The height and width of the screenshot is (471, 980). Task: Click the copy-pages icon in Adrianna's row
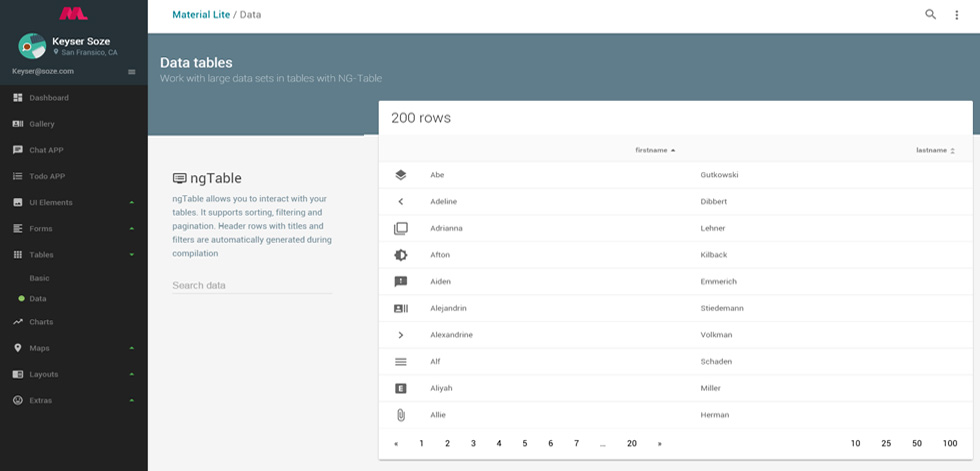pyautogui.click(x=401, y=229)
